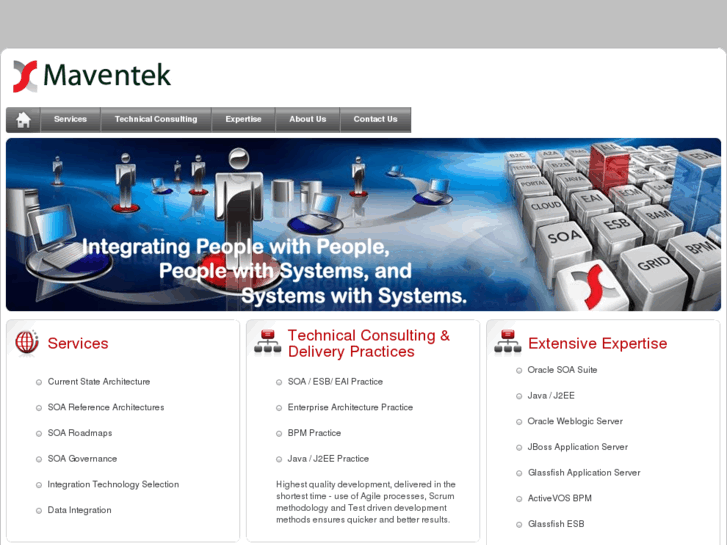Screen dimensions: 727x545
Task: Click the network icon beside Technical Consulting heading
Action: point(268,343)
